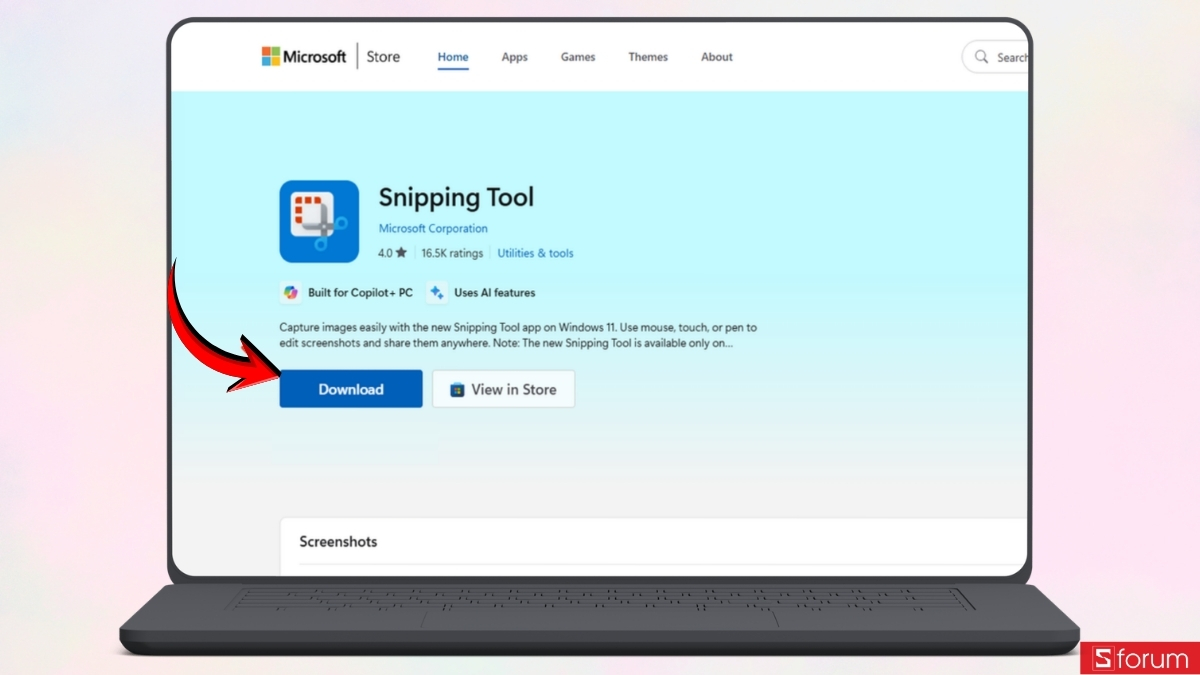Click the AI sparkle icon

(x=436, y=293)
